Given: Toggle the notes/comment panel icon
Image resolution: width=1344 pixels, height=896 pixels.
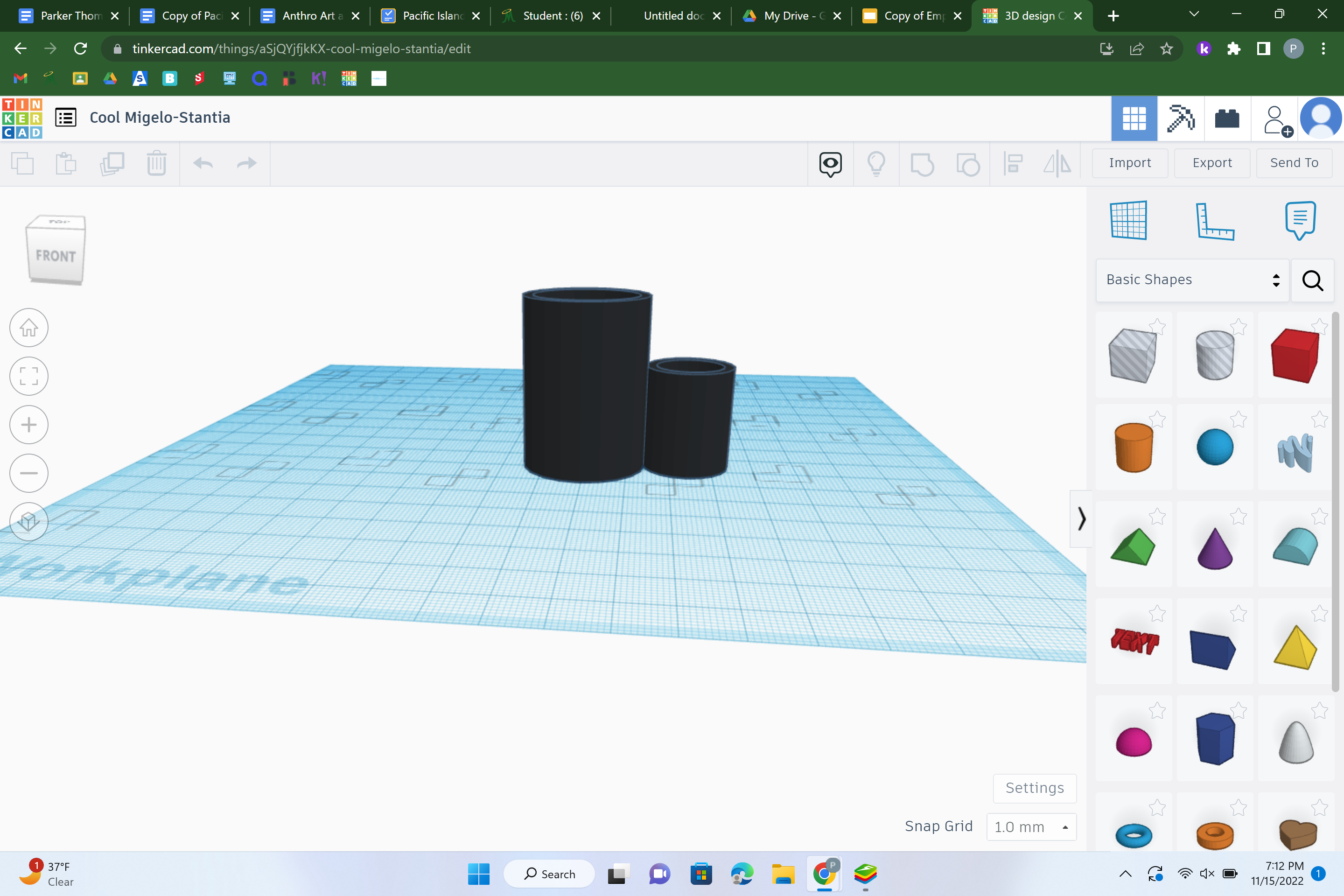Looking at the screenshot, I should 1300,219.
